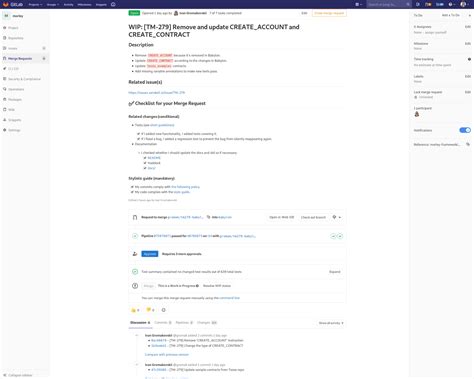Open the GitLab logo home link
This screenshot has width=474, height=379.
13,4
